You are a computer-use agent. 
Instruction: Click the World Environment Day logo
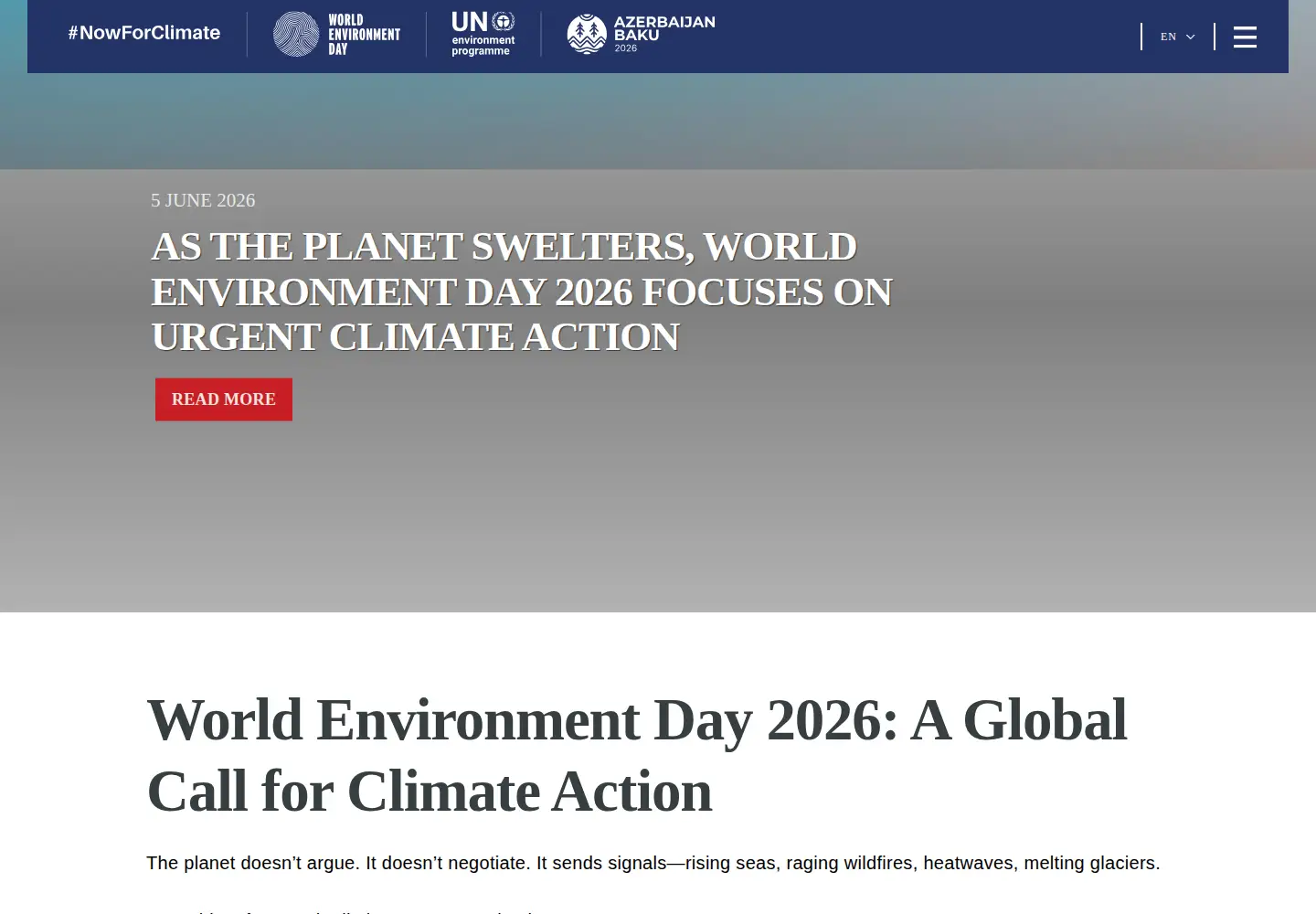[x=337, y=35]
